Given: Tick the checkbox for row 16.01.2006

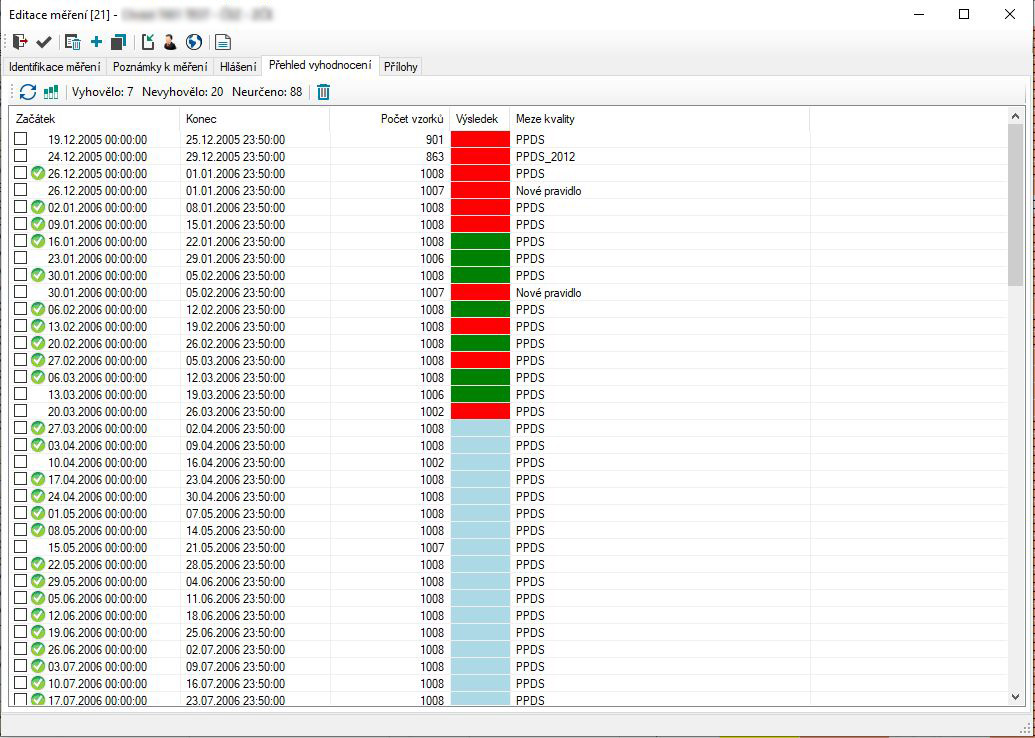Looking at the screenshot, I should point(21,241).
